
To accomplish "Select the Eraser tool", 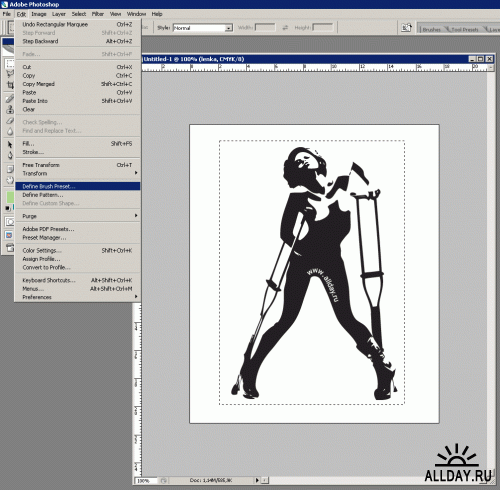I will click(x=10, y=120).
